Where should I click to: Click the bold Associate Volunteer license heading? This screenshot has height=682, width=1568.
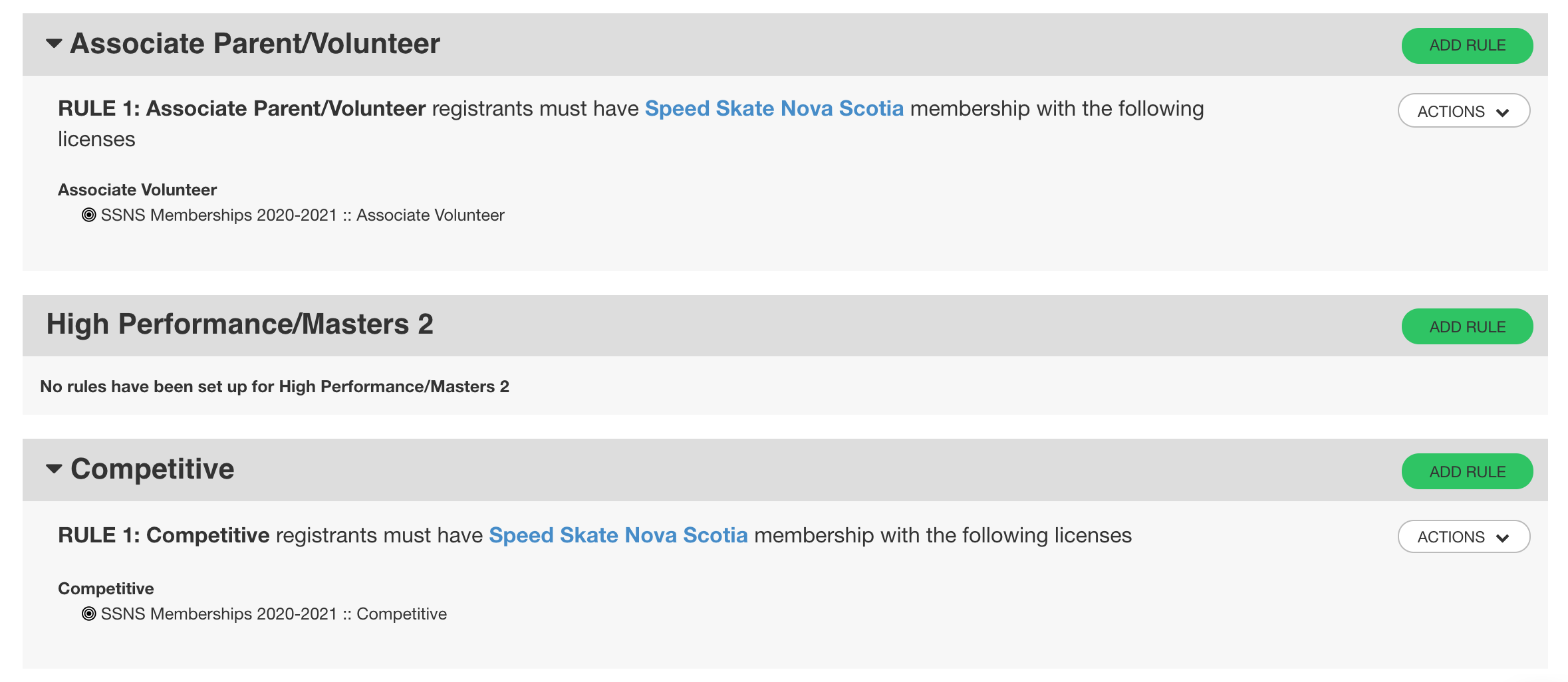coord(137,190)
